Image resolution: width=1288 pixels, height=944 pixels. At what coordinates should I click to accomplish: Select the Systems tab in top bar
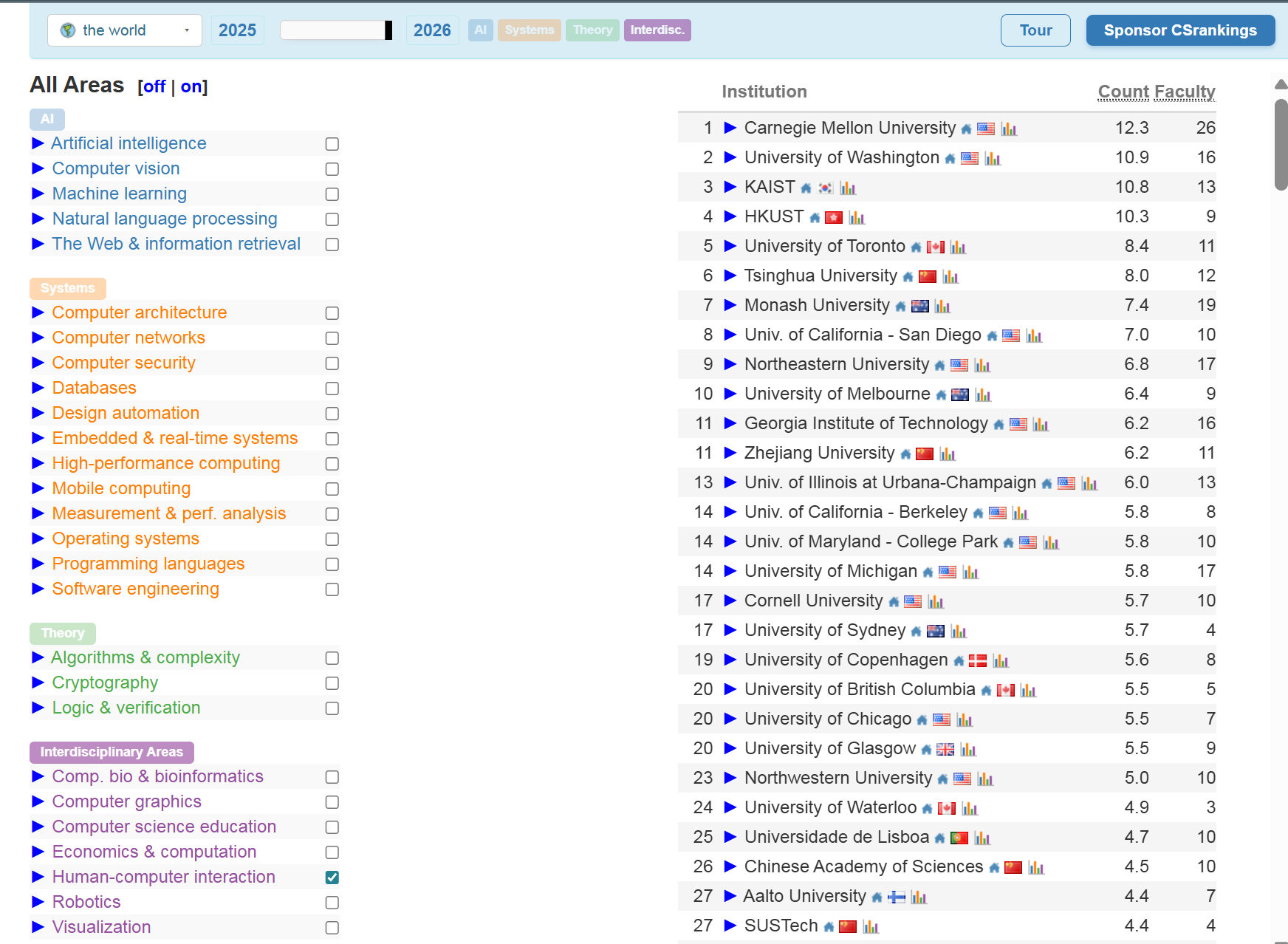pos(529,30)
